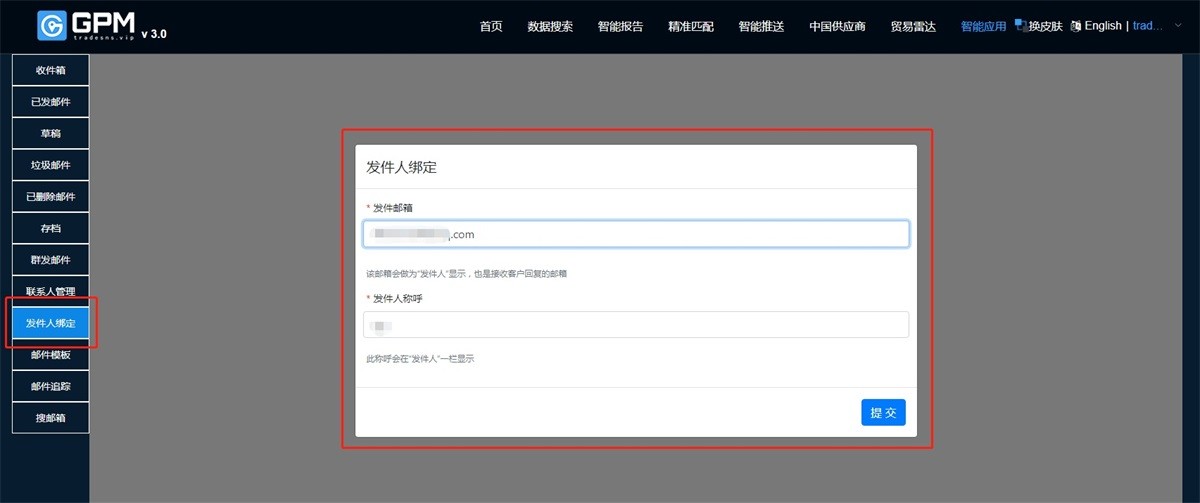Open the 贸易雷达 menu

point(913,27)
